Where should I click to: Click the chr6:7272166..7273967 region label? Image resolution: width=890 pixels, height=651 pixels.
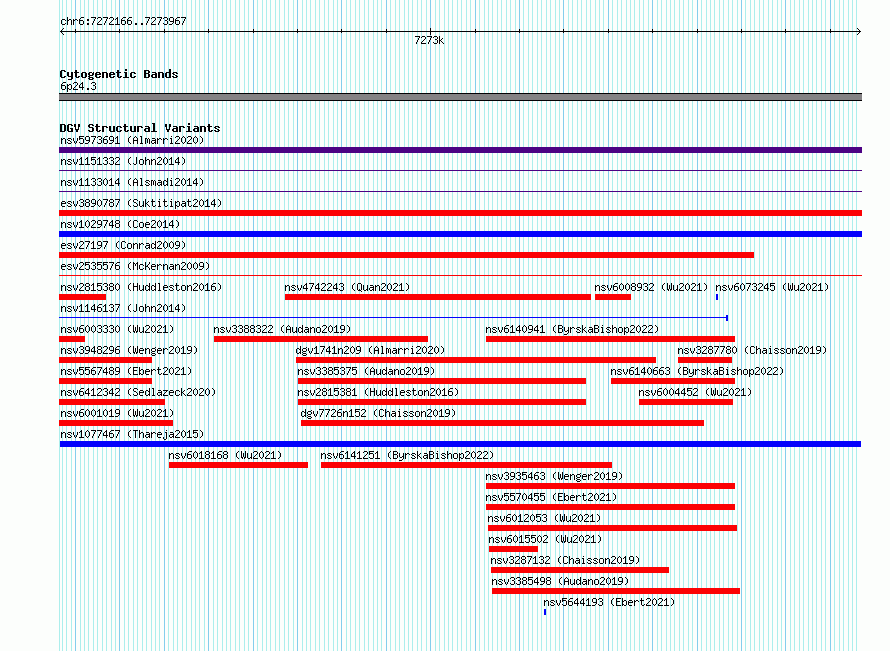tap(123, 21)
